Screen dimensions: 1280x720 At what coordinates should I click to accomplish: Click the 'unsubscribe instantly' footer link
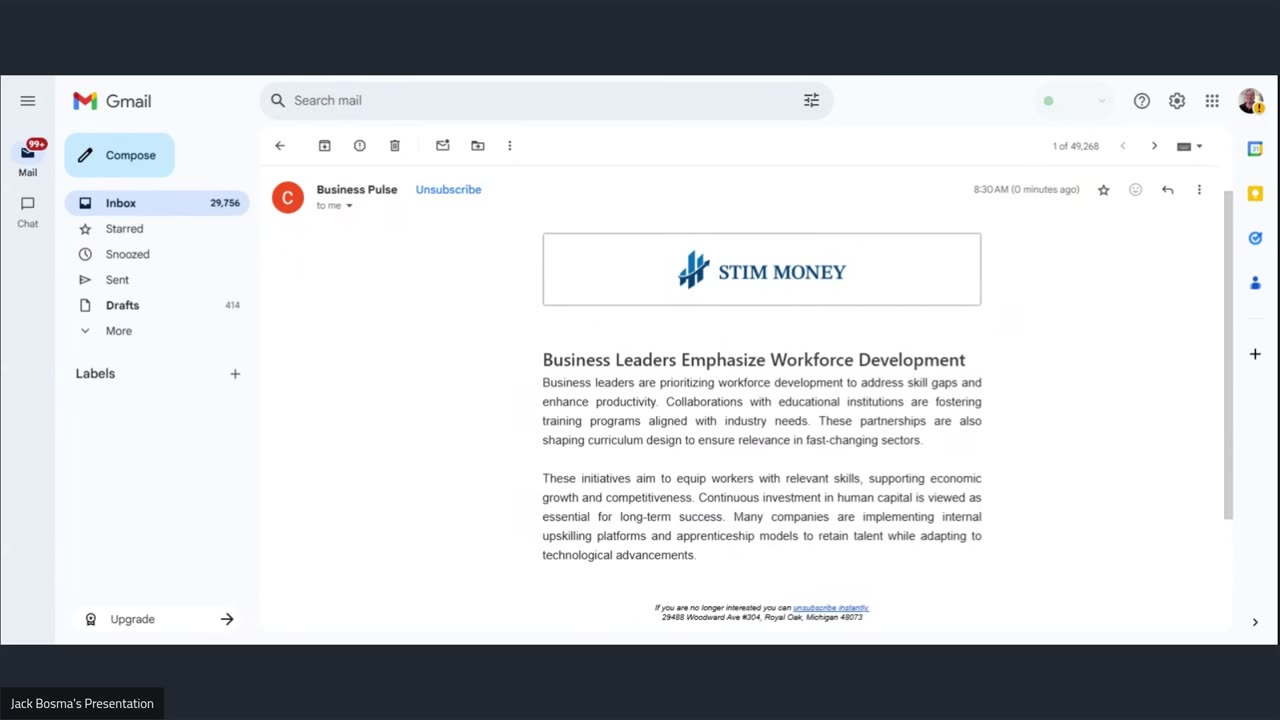(x=831, y=608)
